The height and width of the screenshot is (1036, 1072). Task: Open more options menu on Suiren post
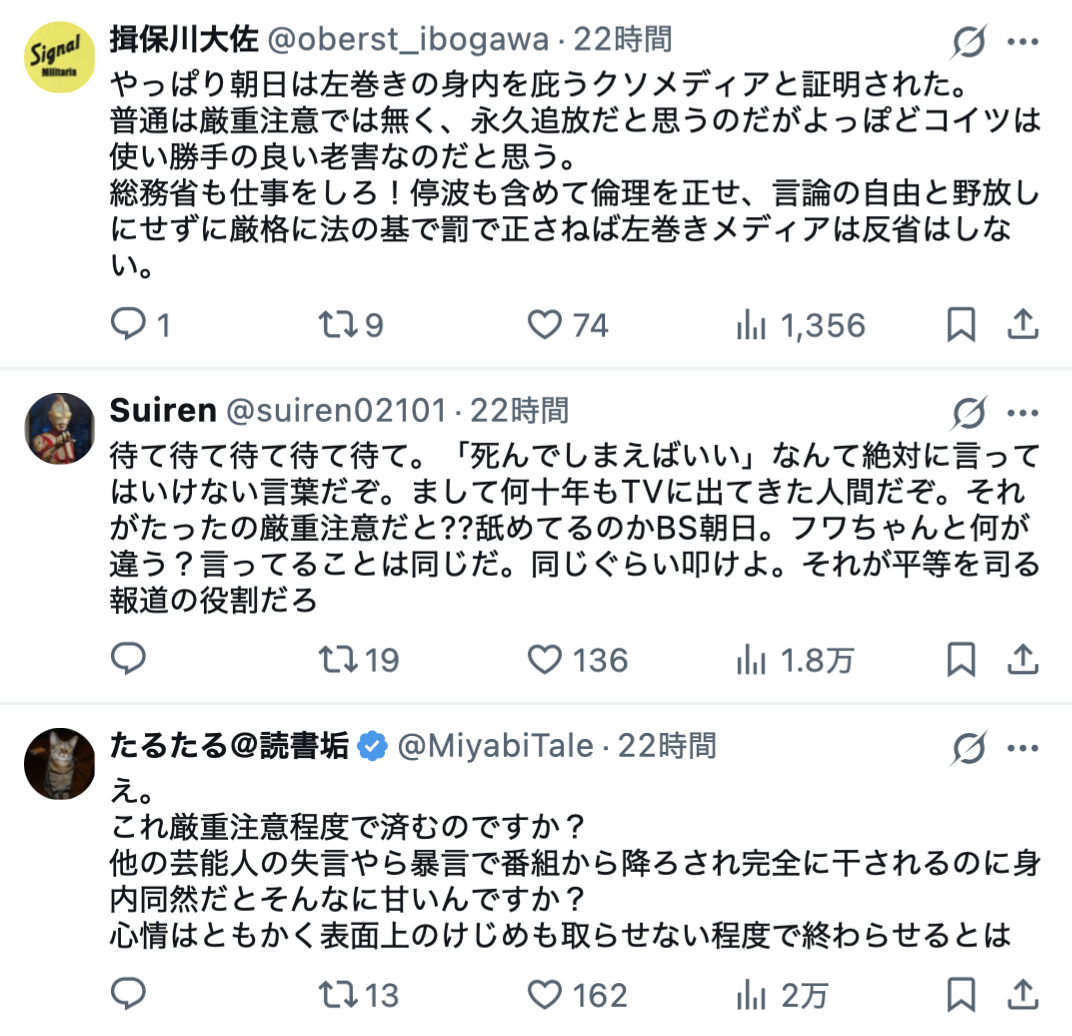point(1021,413)
